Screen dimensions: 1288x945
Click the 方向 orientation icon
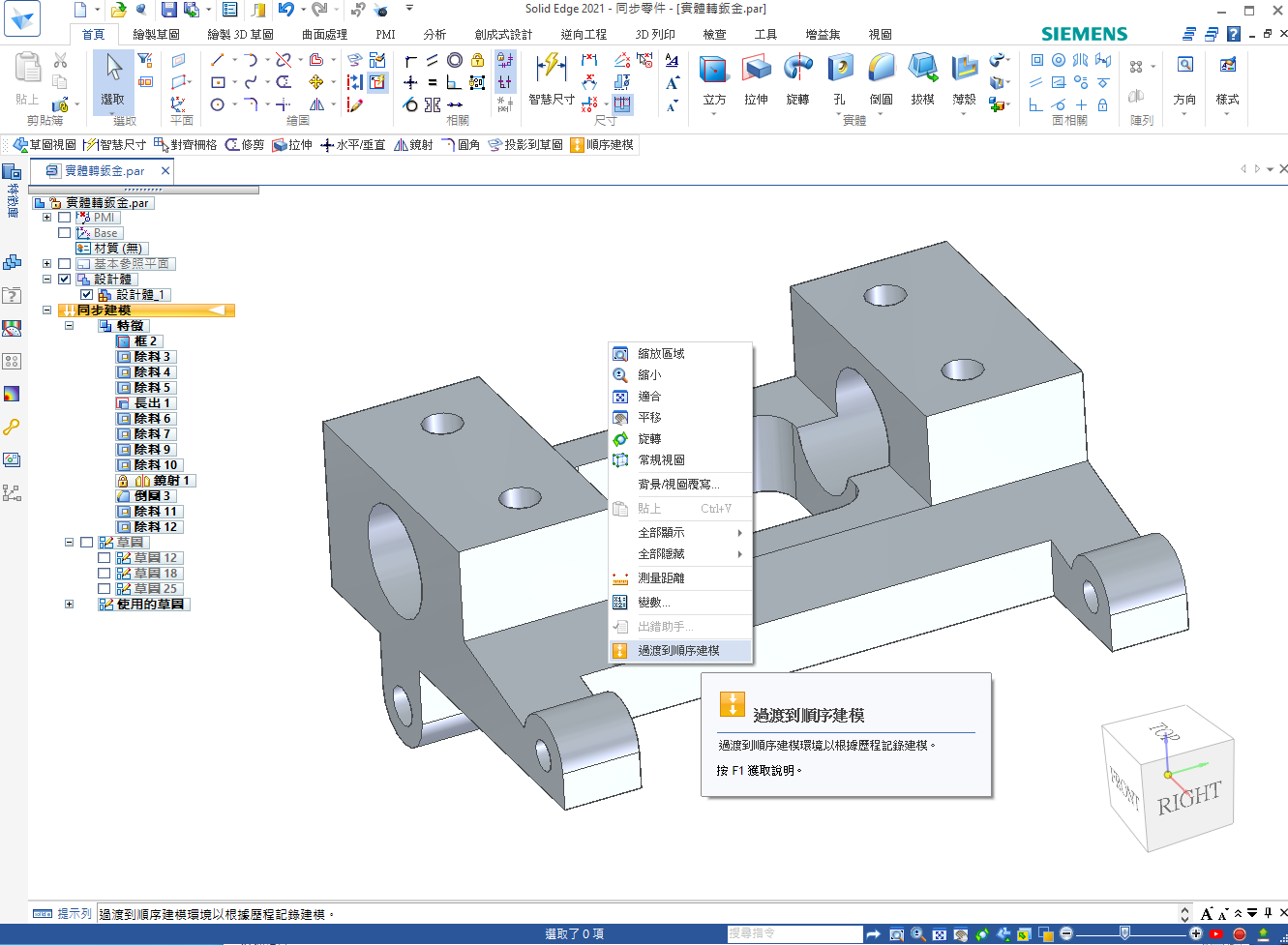pyautogui.click(x=1184, y=66)
